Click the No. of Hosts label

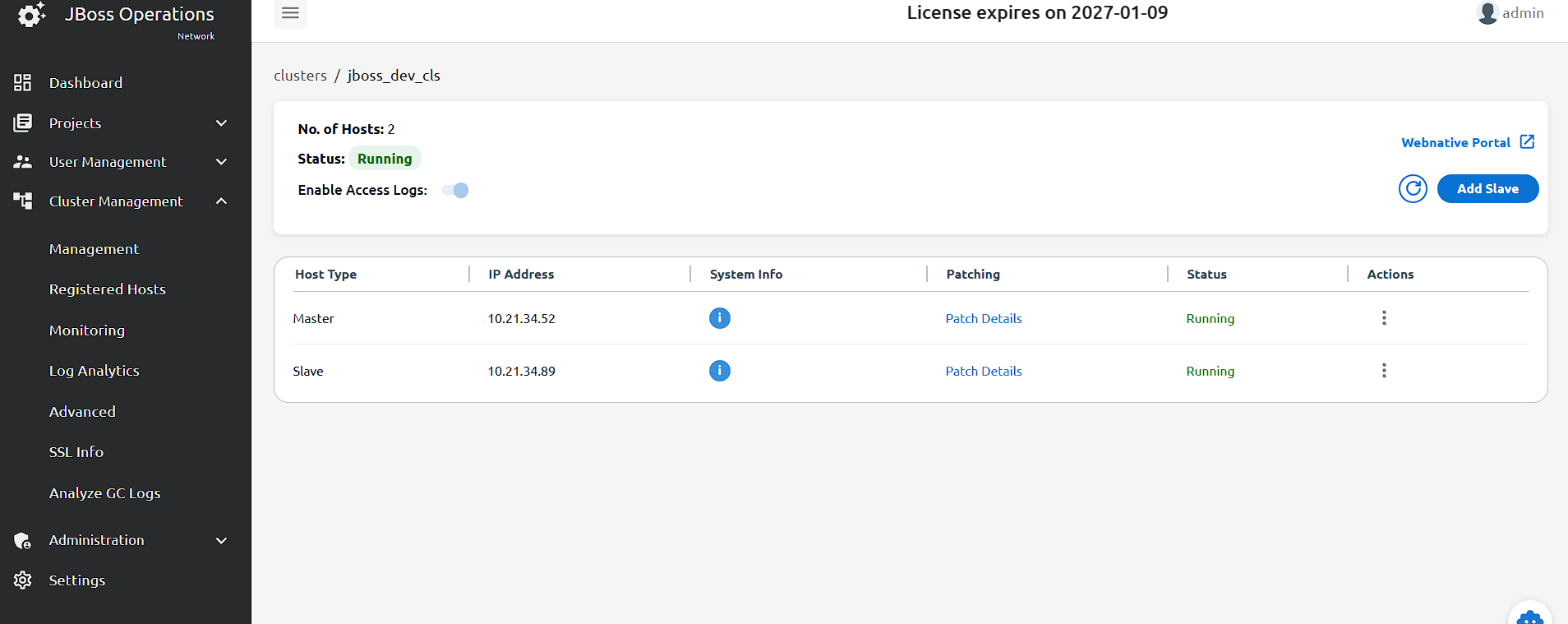click(x=341, y=129)
